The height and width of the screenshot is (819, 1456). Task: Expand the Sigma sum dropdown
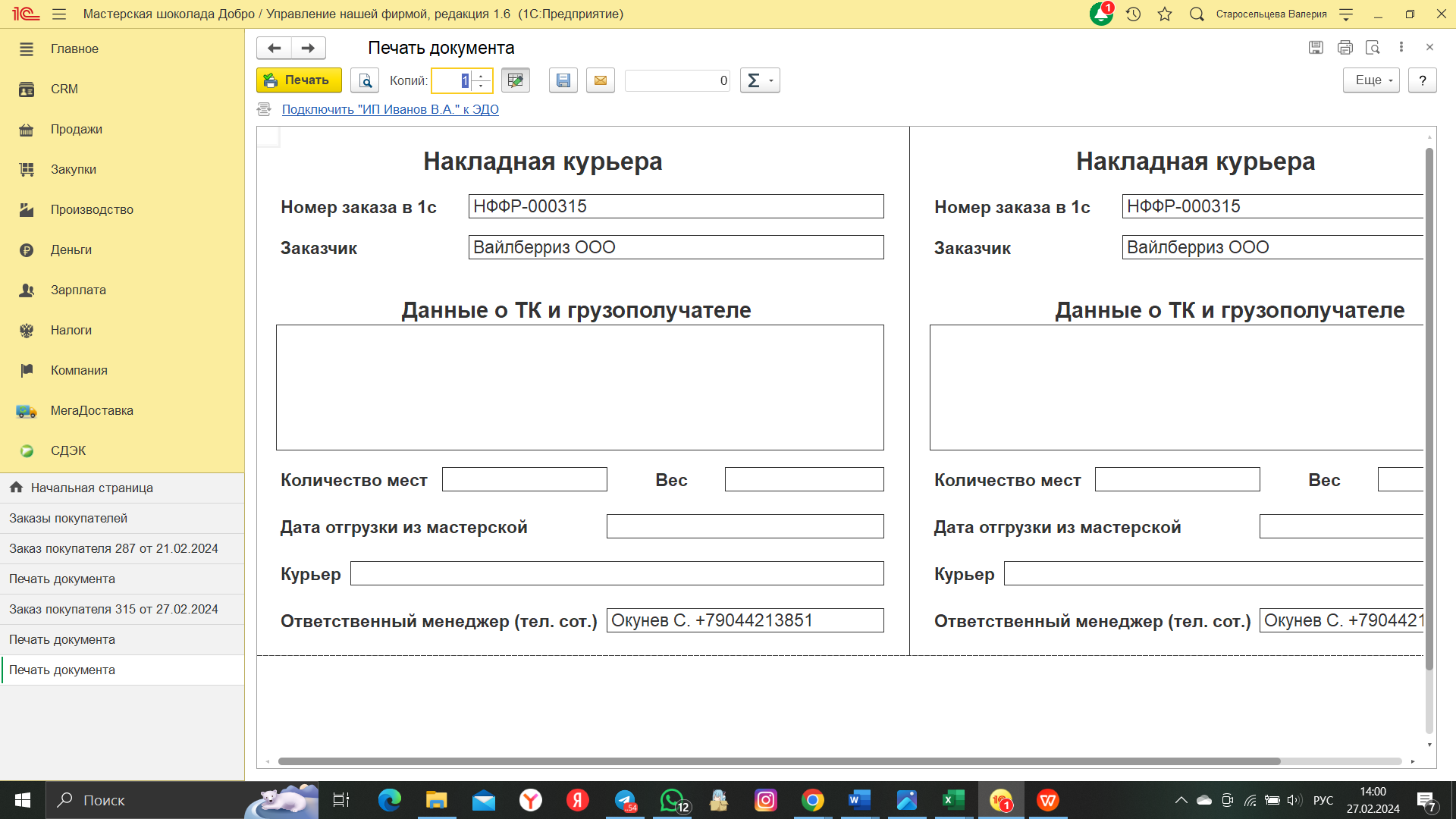click(760, 80)
